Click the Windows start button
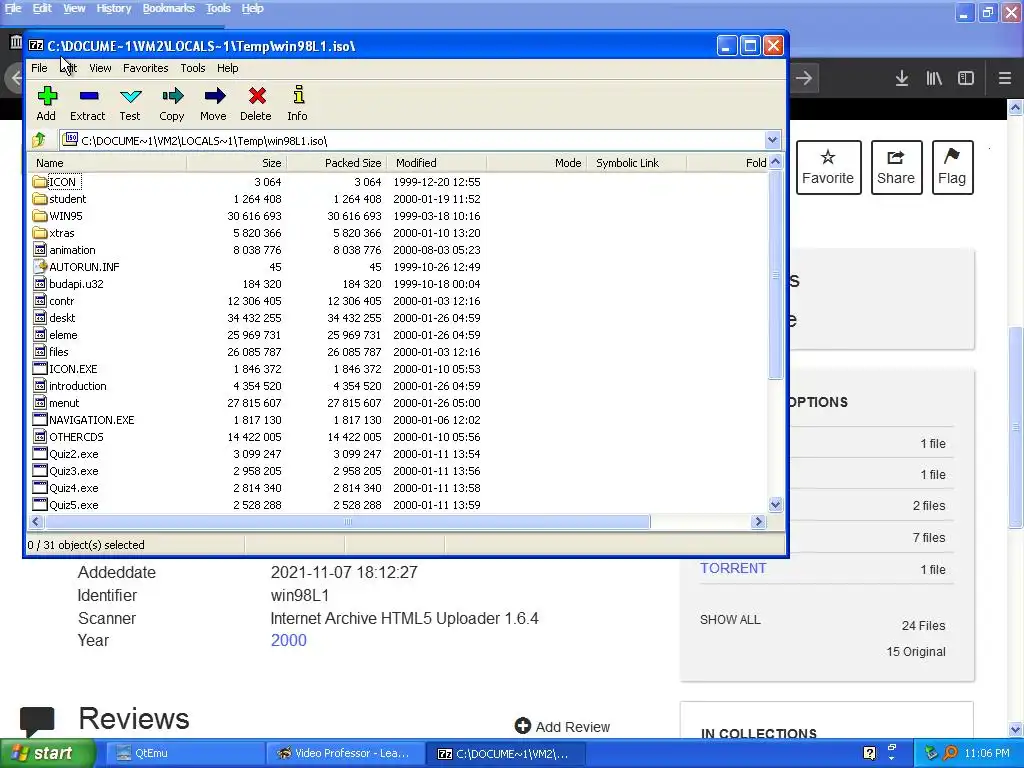1024x768 pixels. (x=48, y=753)
